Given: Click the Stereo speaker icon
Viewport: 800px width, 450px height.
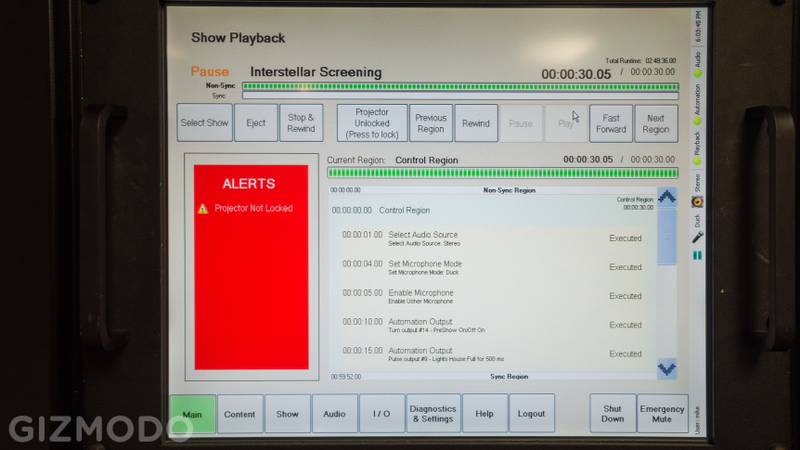Looking at the screenshot, I should (x=697, y=202).
